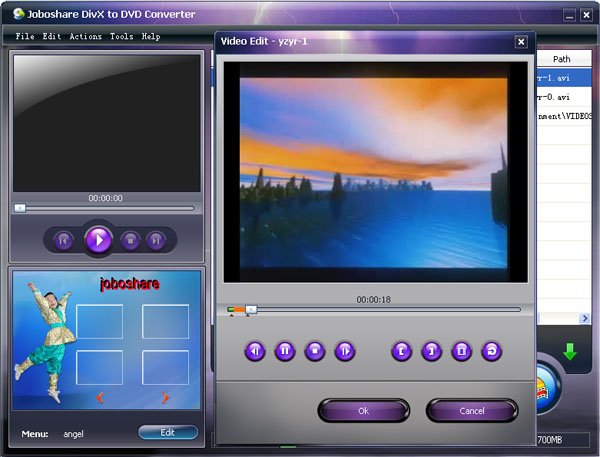Open the Tools menu
The width and height of the screenshot is (600, 457).
122,36
